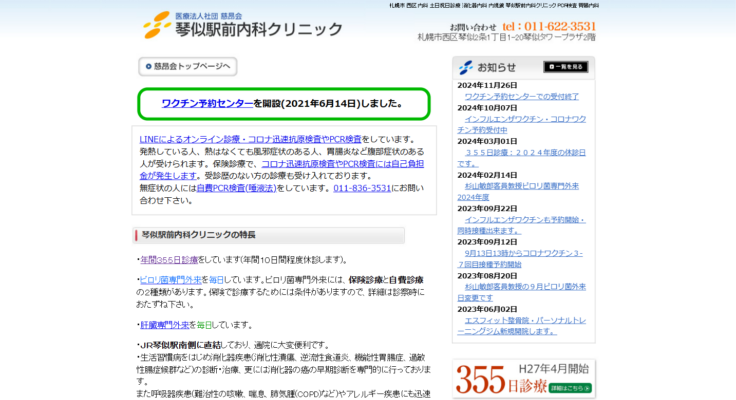The width and height of the screenshot is (736, 400).
Task: Click the 355日診療 banner image
Action: pyautogui.click(x=523, y=379)
